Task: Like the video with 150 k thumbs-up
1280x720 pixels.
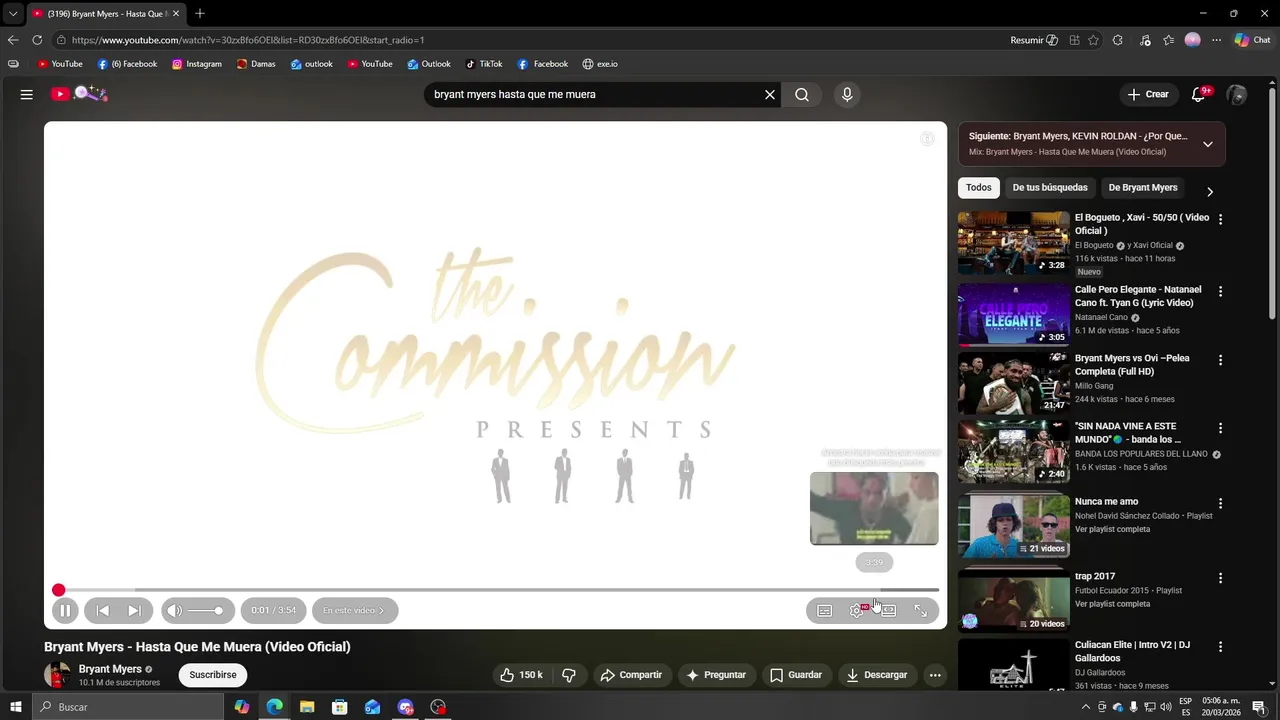Action: pyautogui.click(x=522, y=675)
